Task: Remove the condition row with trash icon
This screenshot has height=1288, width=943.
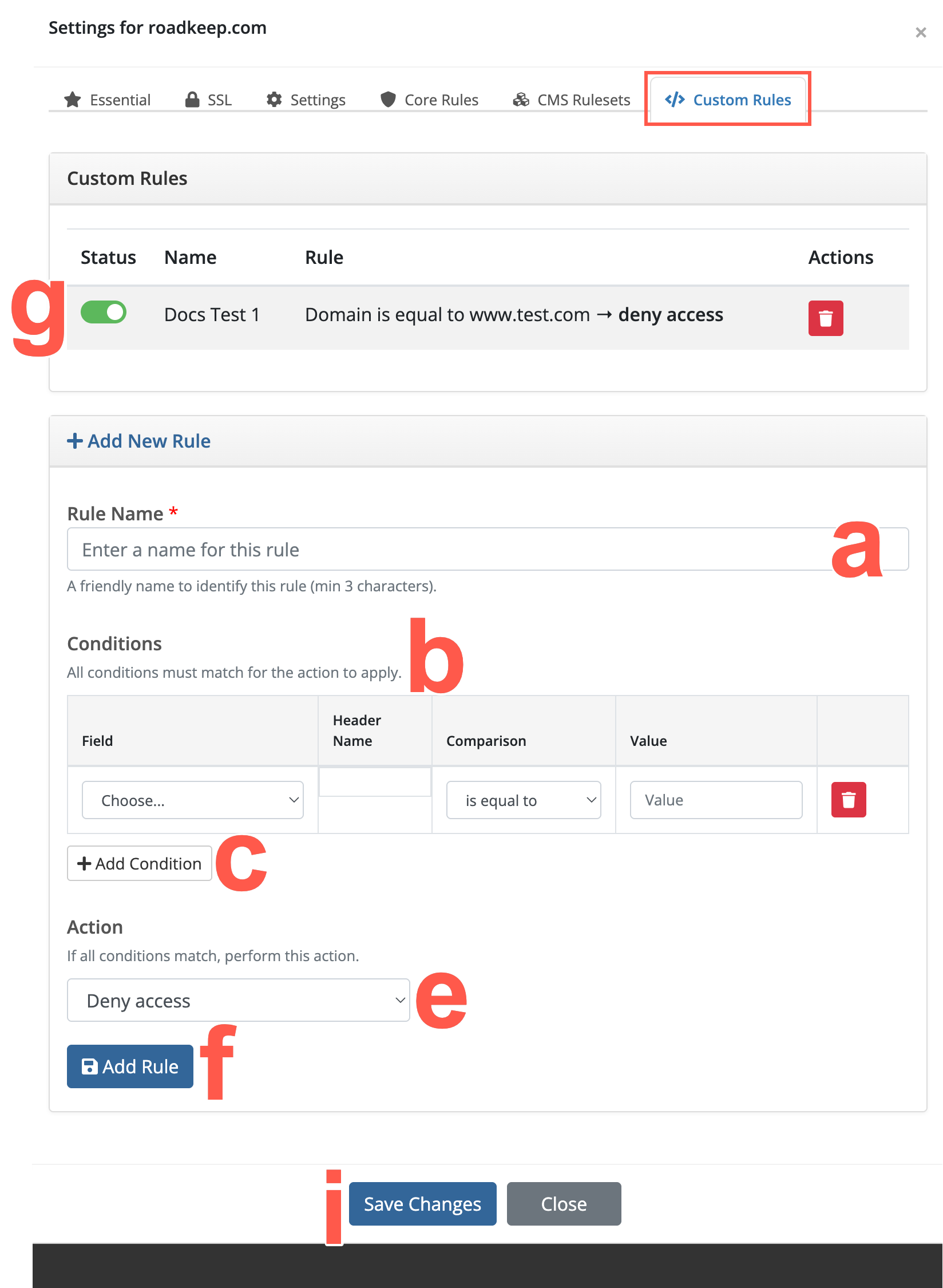Action: click(848, 799)
